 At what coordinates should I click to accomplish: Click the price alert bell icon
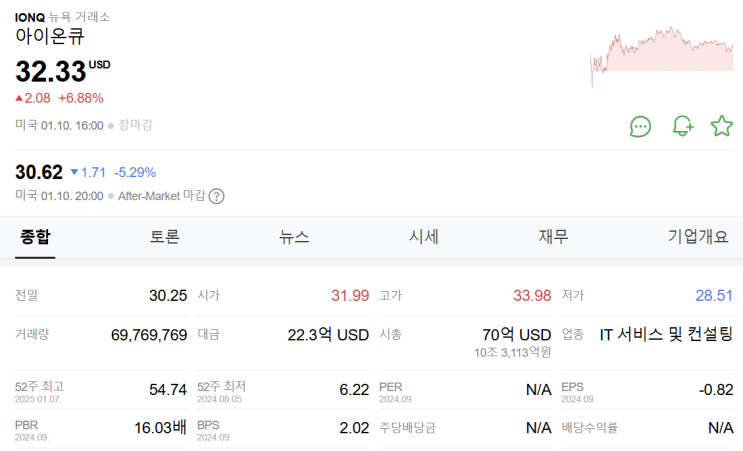point(682,126)
